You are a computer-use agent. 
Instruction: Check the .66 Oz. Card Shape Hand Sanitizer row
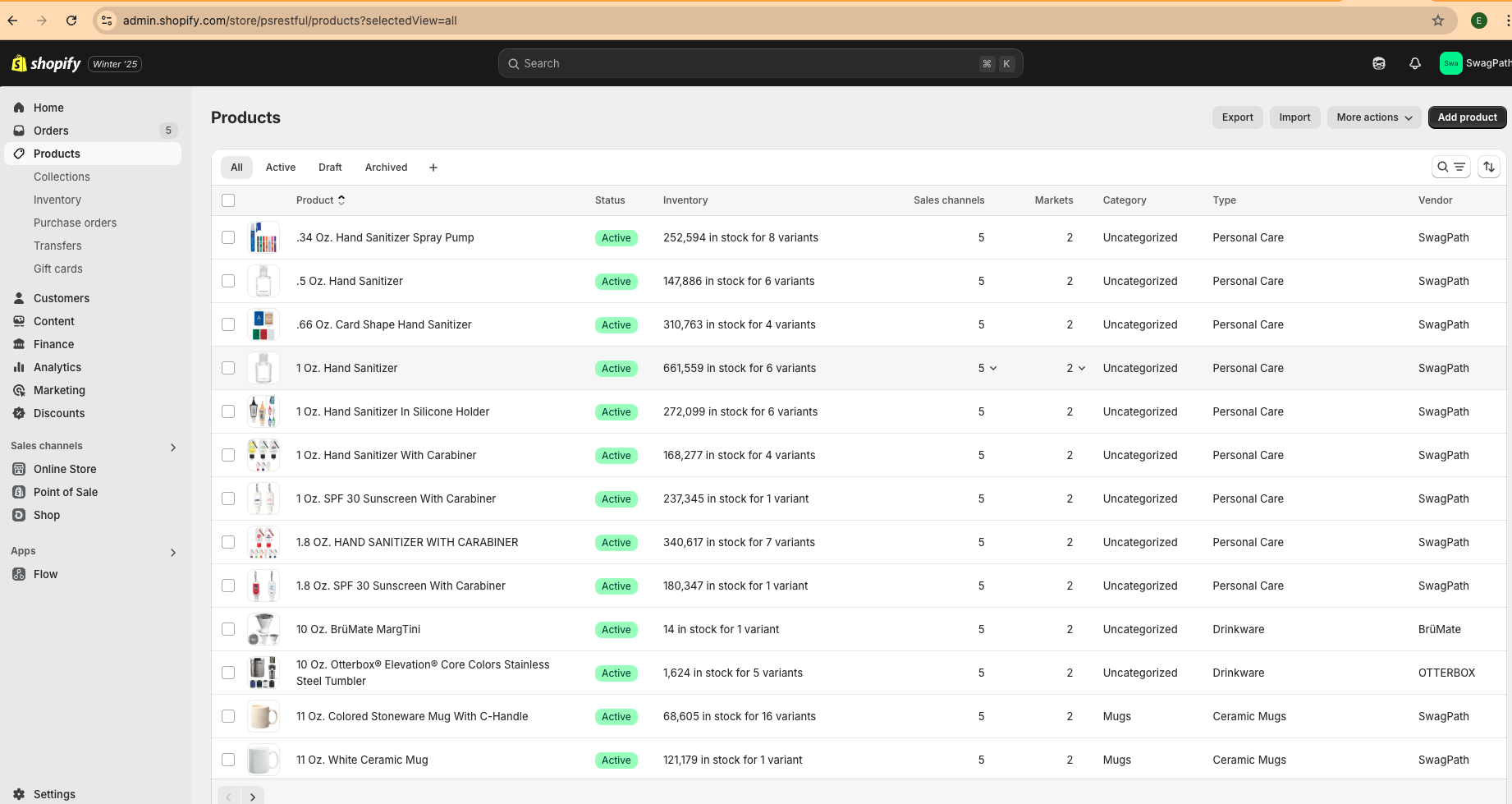228,324
